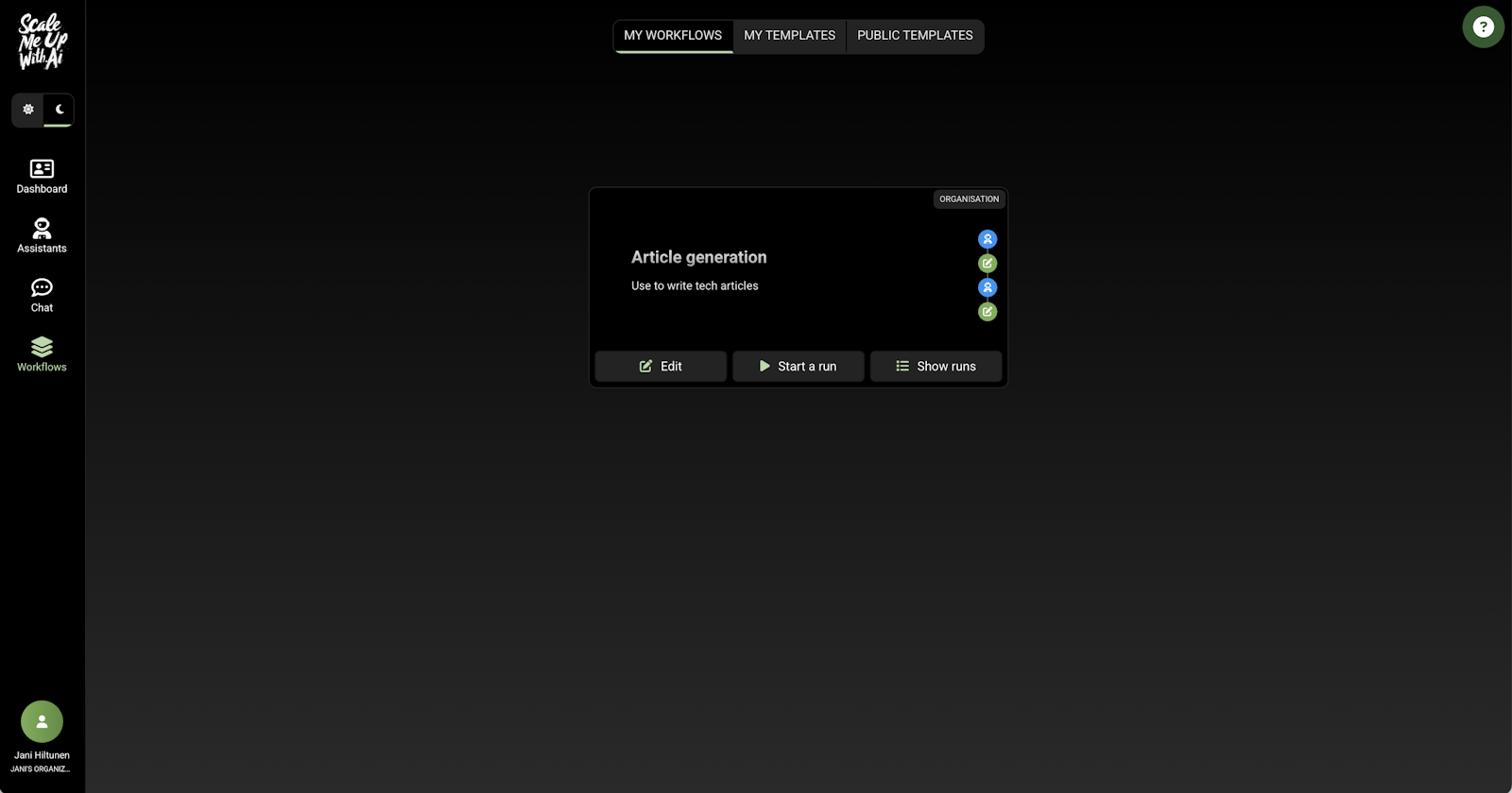Viewport: 1512px width, 793px height.
Task: Select the Workflows sidebar icon
Action: 42,354
